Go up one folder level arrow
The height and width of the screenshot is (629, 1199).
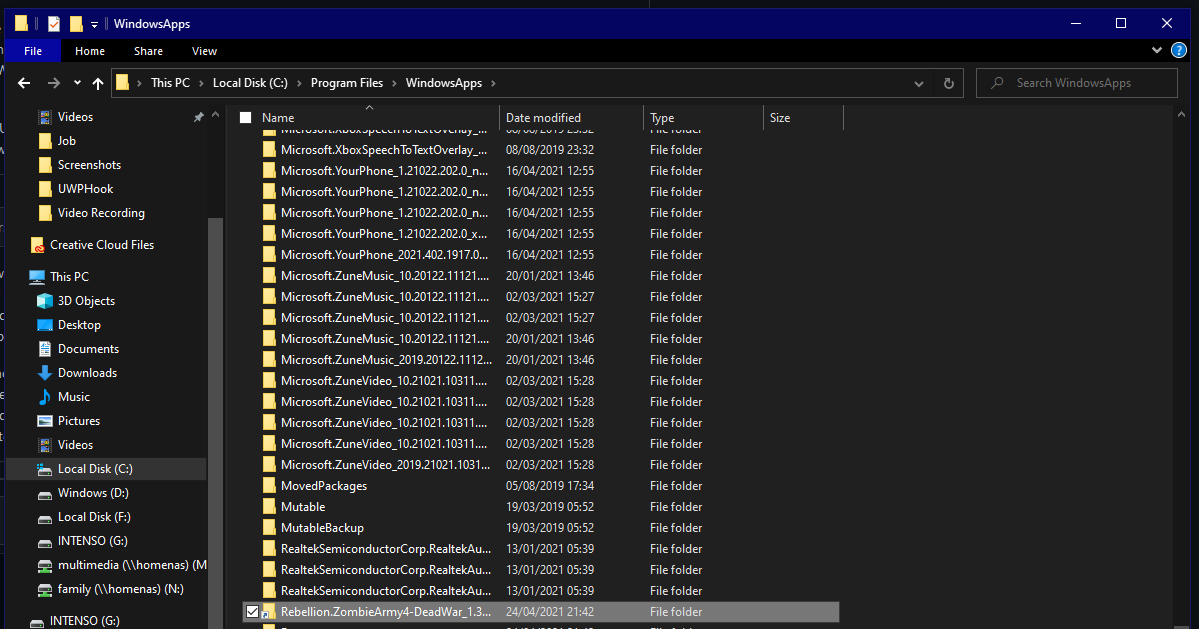[x=98, y=83]
